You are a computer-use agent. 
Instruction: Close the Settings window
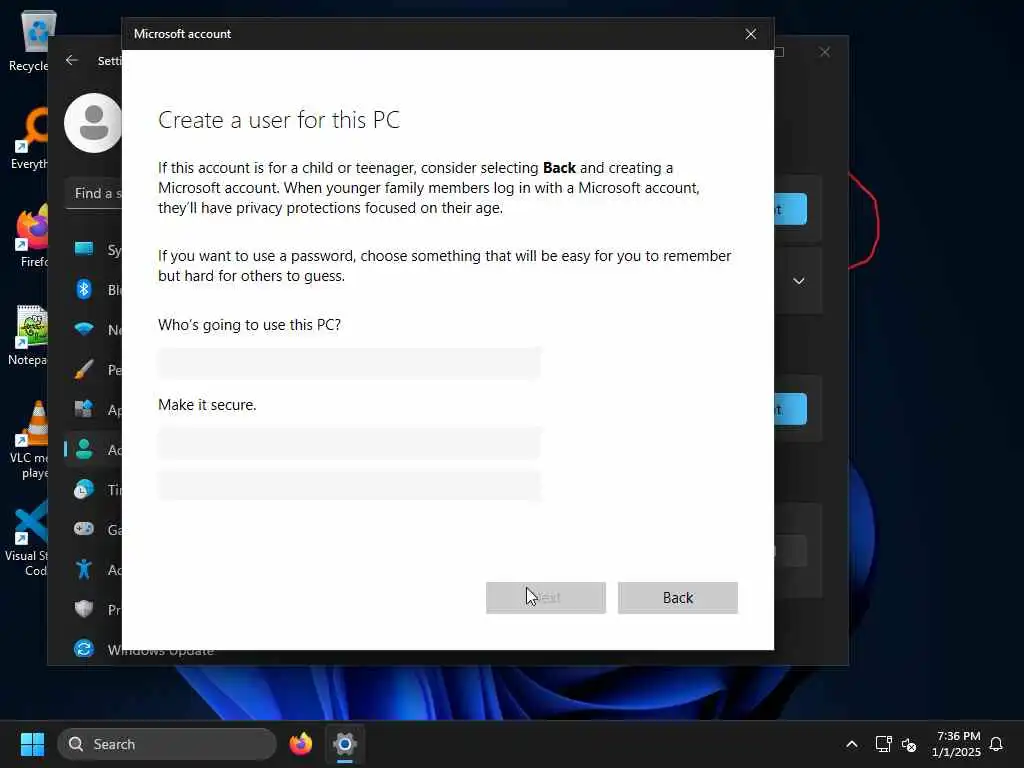click(824, 52)
